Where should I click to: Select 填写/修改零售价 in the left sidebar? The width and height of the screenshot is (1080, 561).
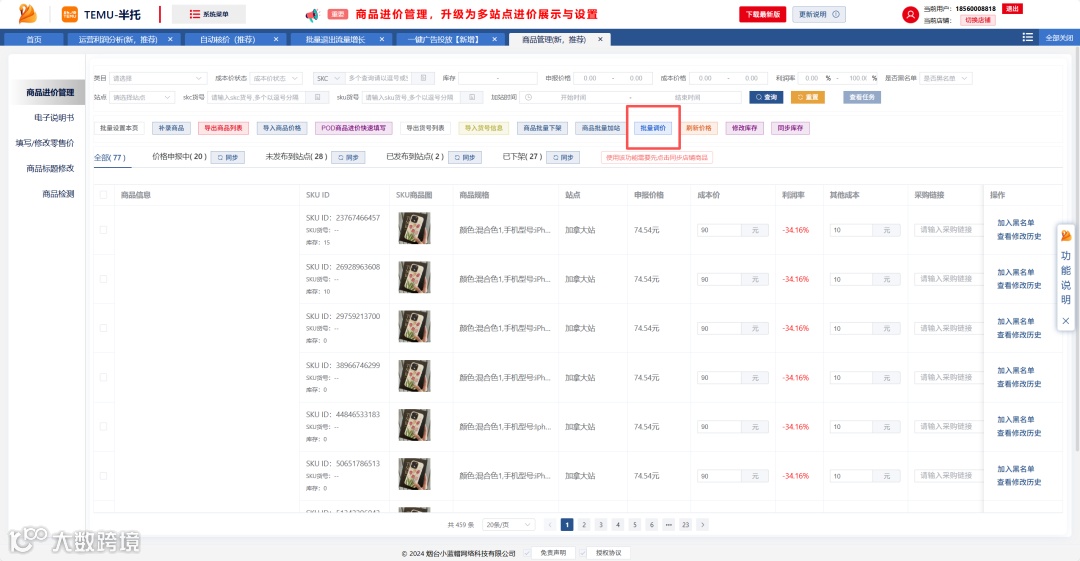45,143
